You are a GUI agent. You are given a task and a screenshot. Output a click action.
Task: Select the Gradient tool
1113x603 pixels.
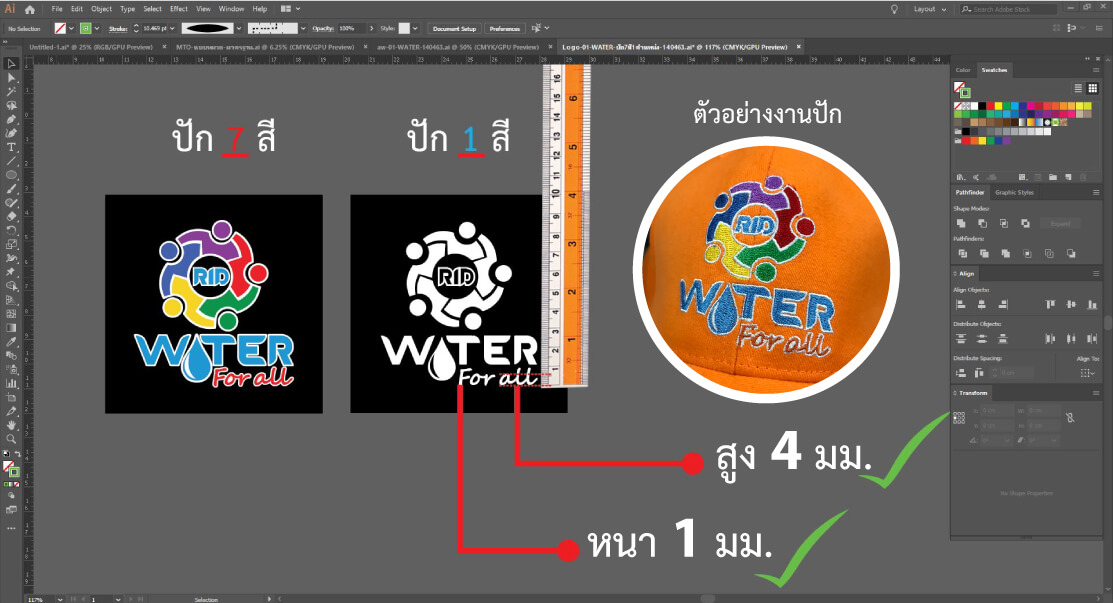tap(11, 328)
